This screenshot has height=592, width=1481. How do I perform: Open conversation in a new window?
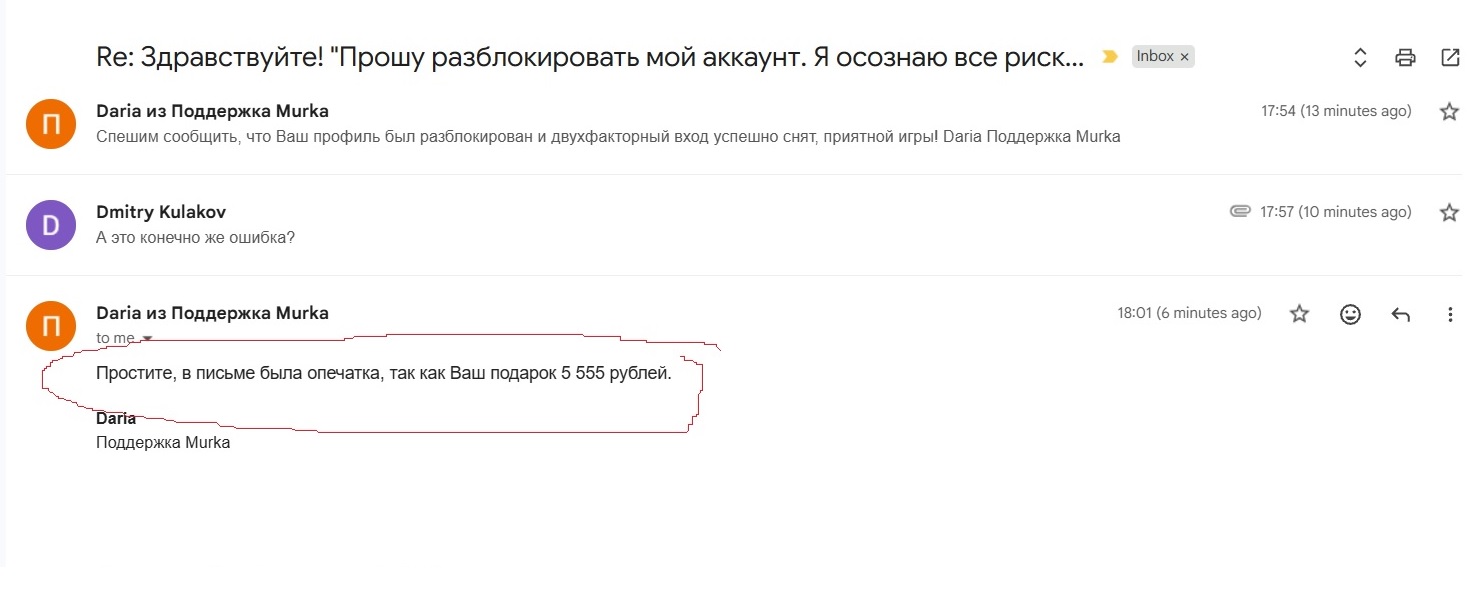click(1450, 58)
